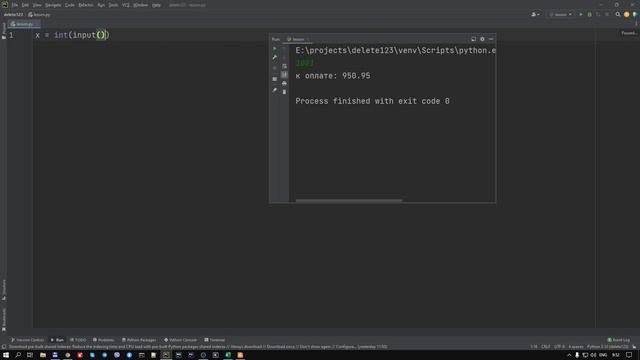Click the wrench settings icon in Run panel

coord(275,57)
